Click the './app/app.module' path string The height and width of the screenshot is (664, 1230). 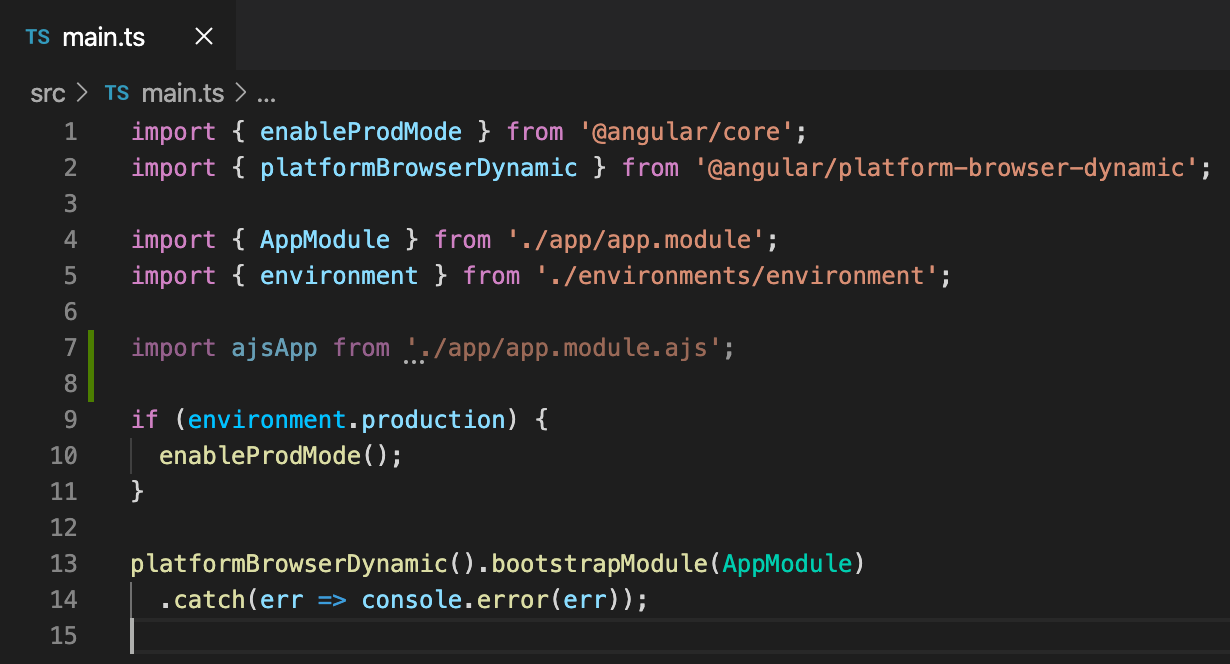click(636, 240)
